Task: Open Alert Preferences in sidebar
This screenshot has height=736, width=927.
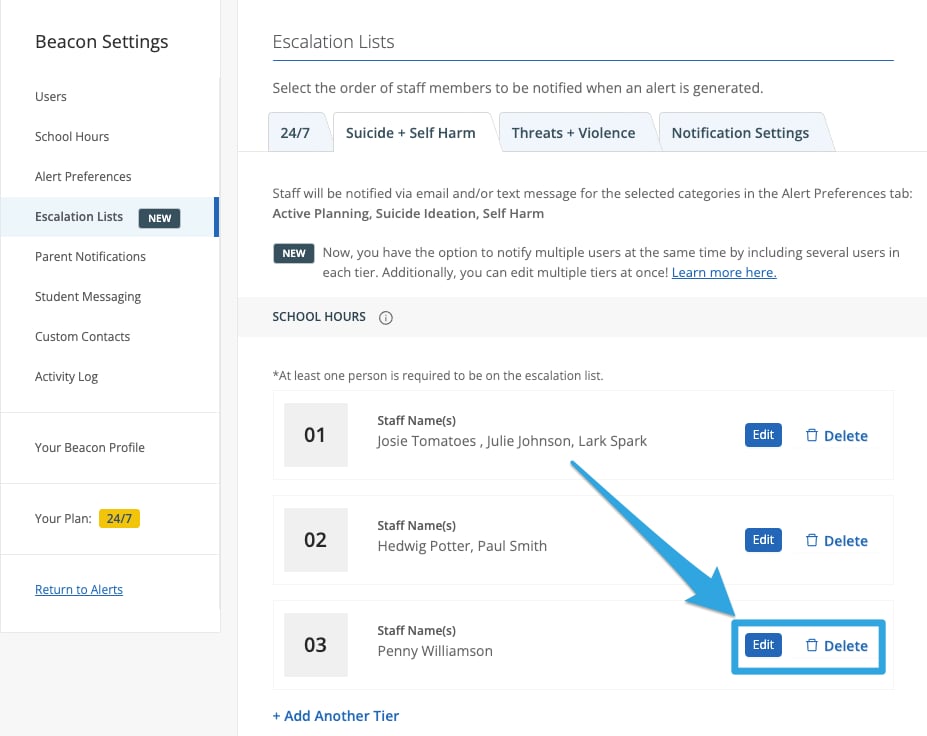Action: click(83, 177)
